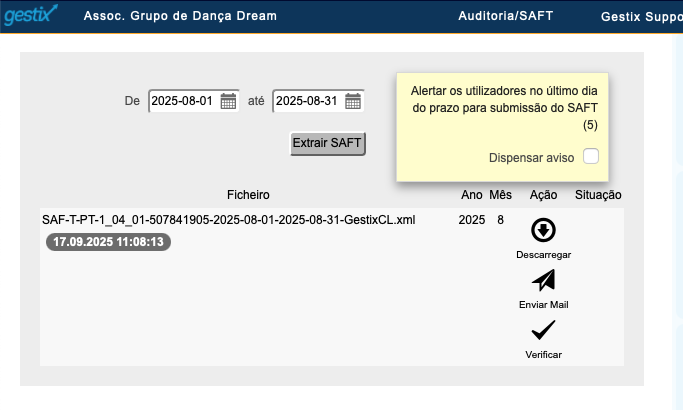Open calendar picker for De date
This screenshot has width=683, height=410.
pyautogui.click(x=228, y=101)
